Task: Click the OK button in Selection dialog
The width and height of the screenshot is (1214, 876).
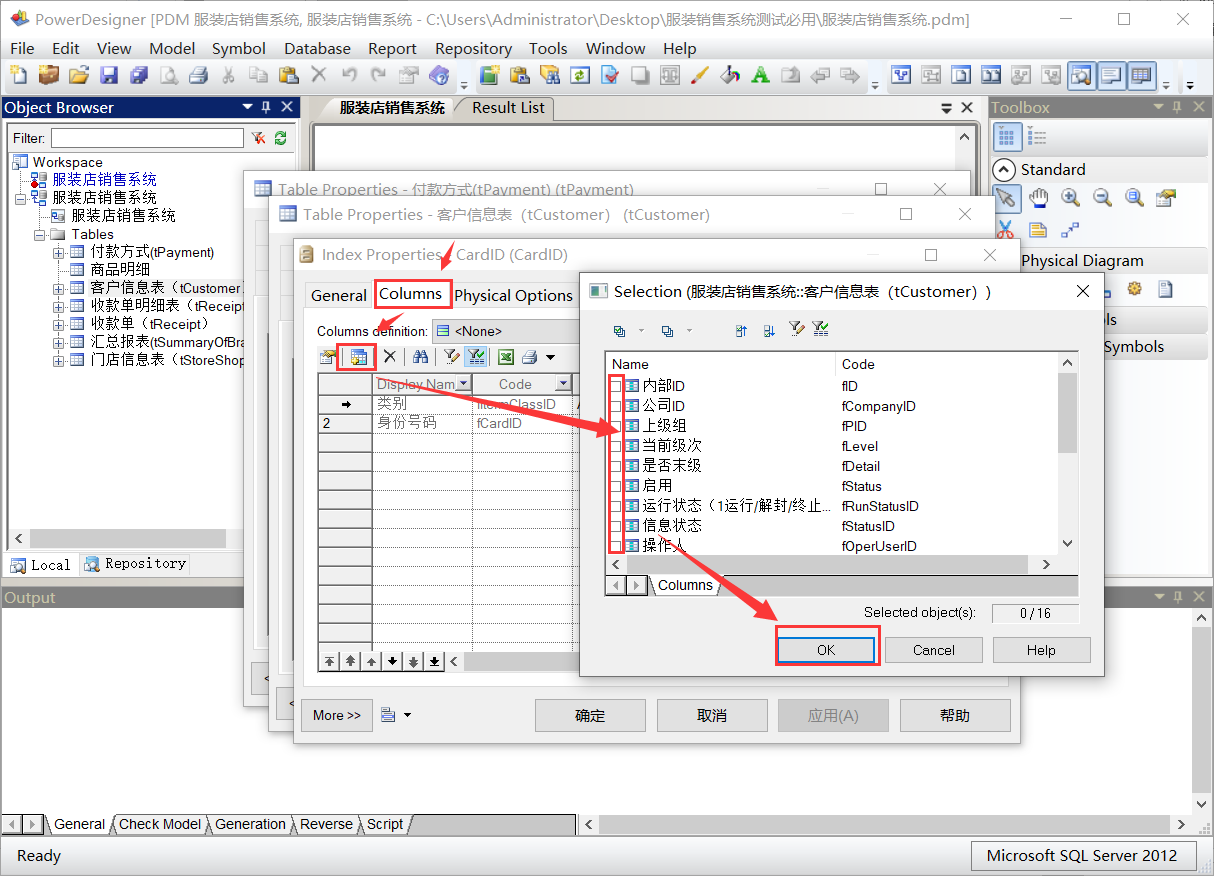Action: [827, 649]
